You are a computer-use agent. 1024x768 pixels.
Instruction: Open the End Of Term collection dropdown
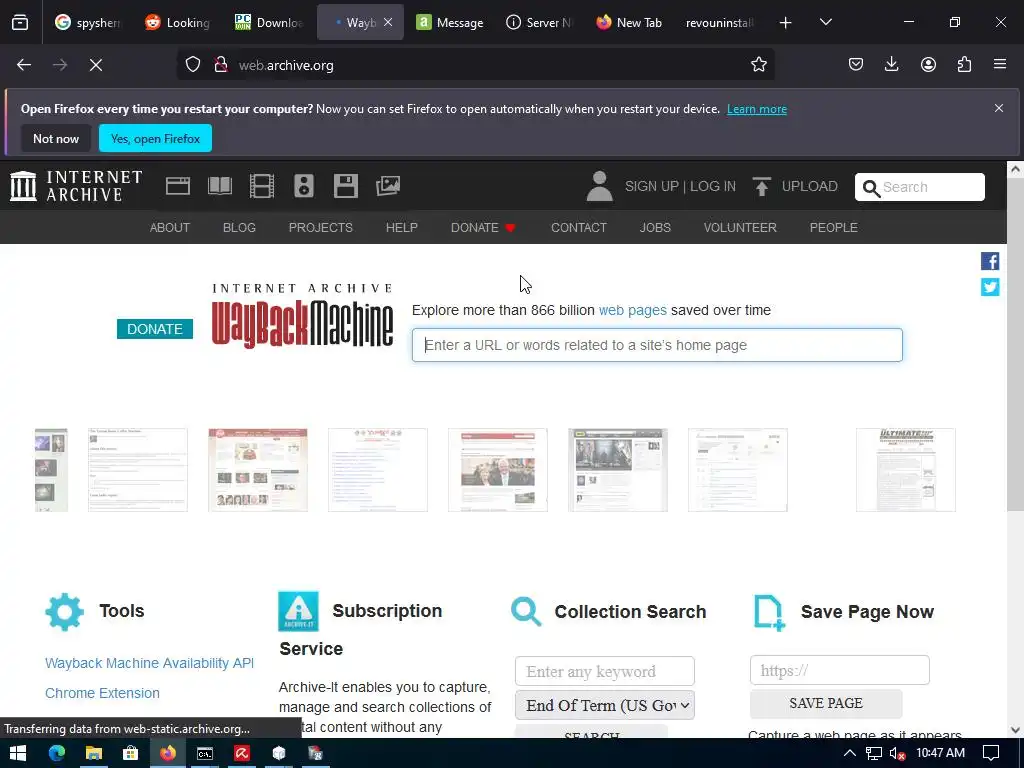[x=605, y=705]
